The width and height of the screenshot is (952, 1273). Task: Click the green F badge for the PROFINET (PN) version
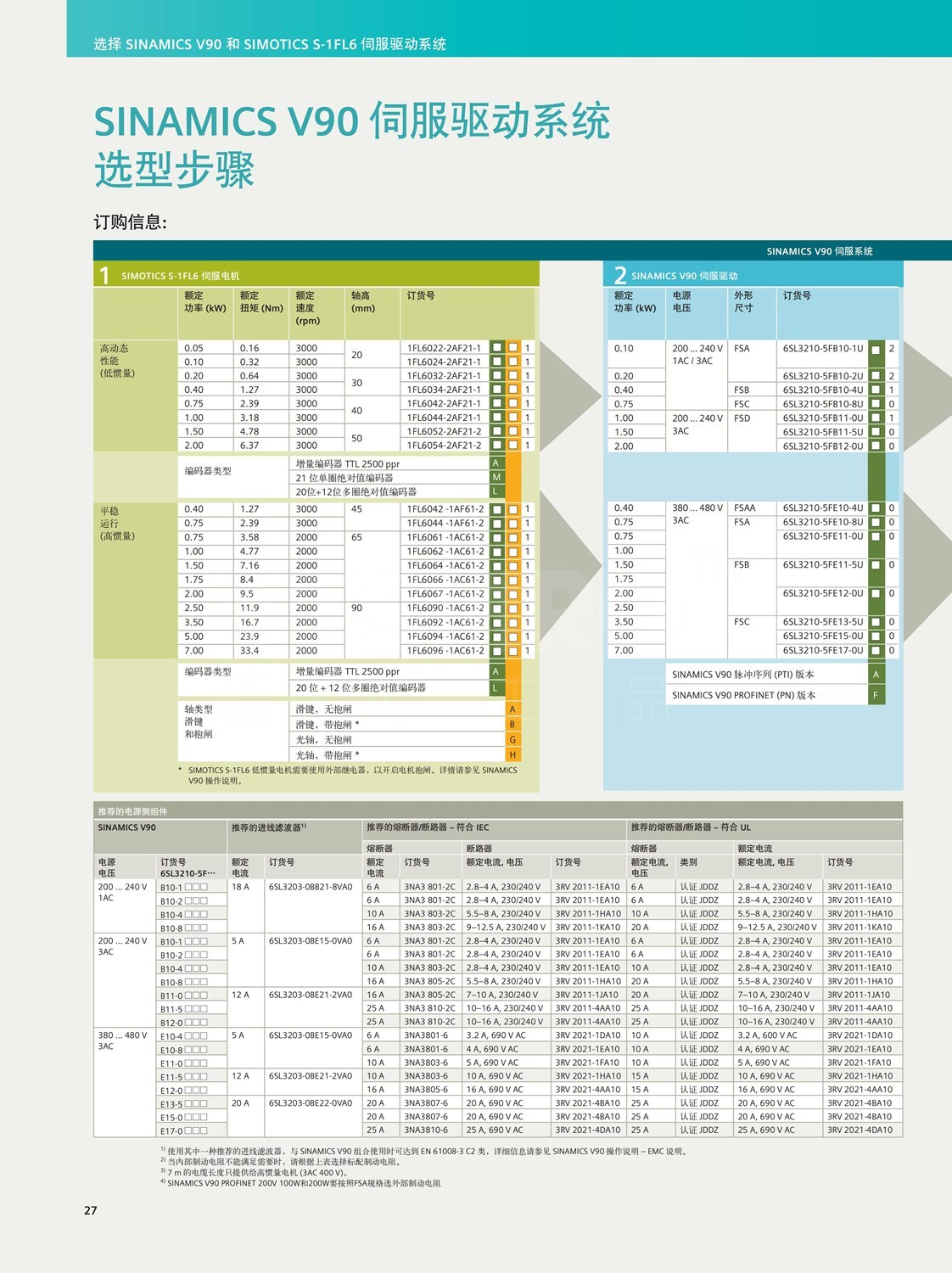click(x=876, y=695)
